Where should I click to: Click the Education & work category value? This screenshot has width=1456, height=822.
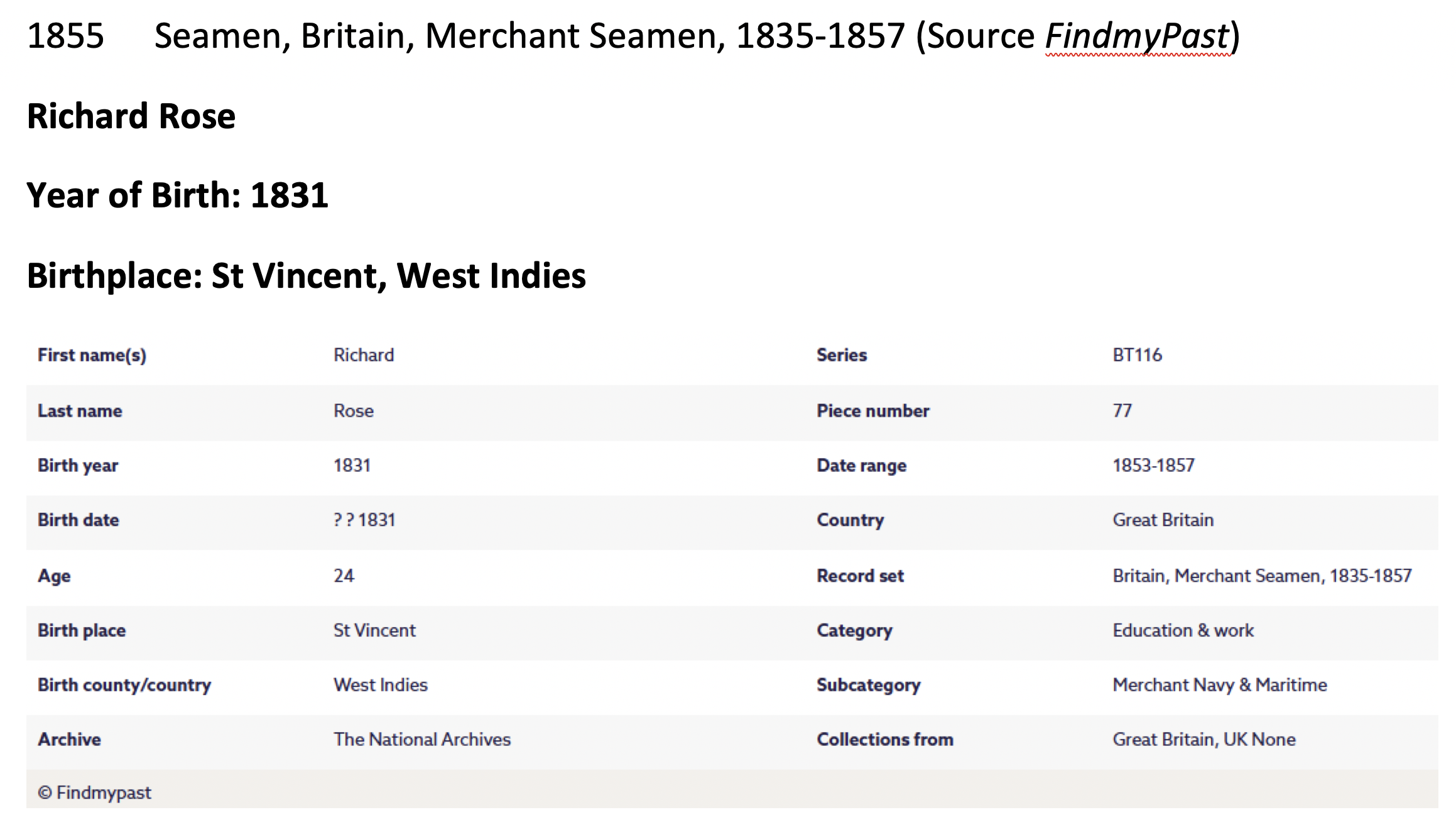click(1183, 630)
